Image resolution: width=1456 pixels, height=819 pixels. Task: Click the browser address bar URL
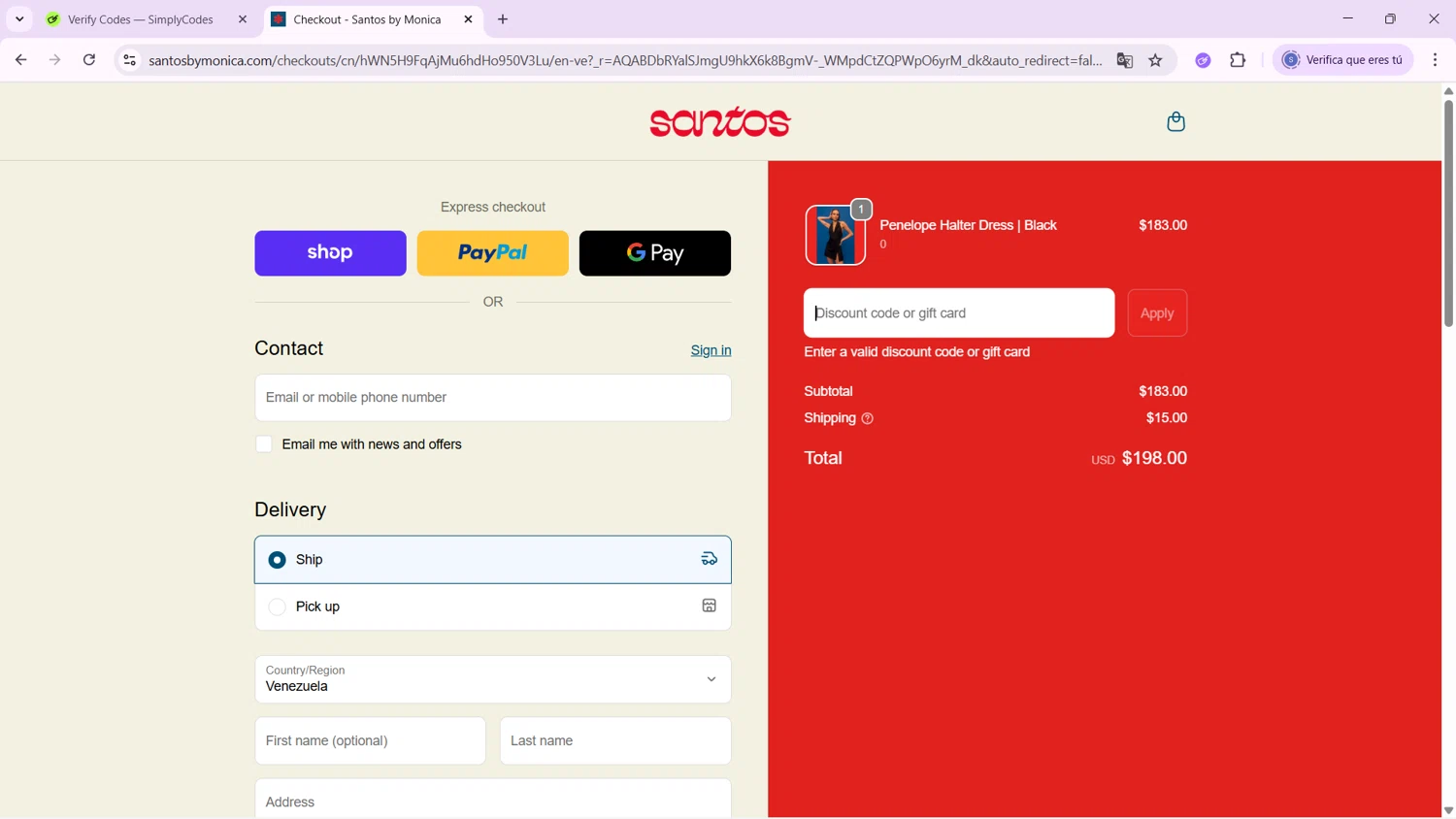[625, 60]
